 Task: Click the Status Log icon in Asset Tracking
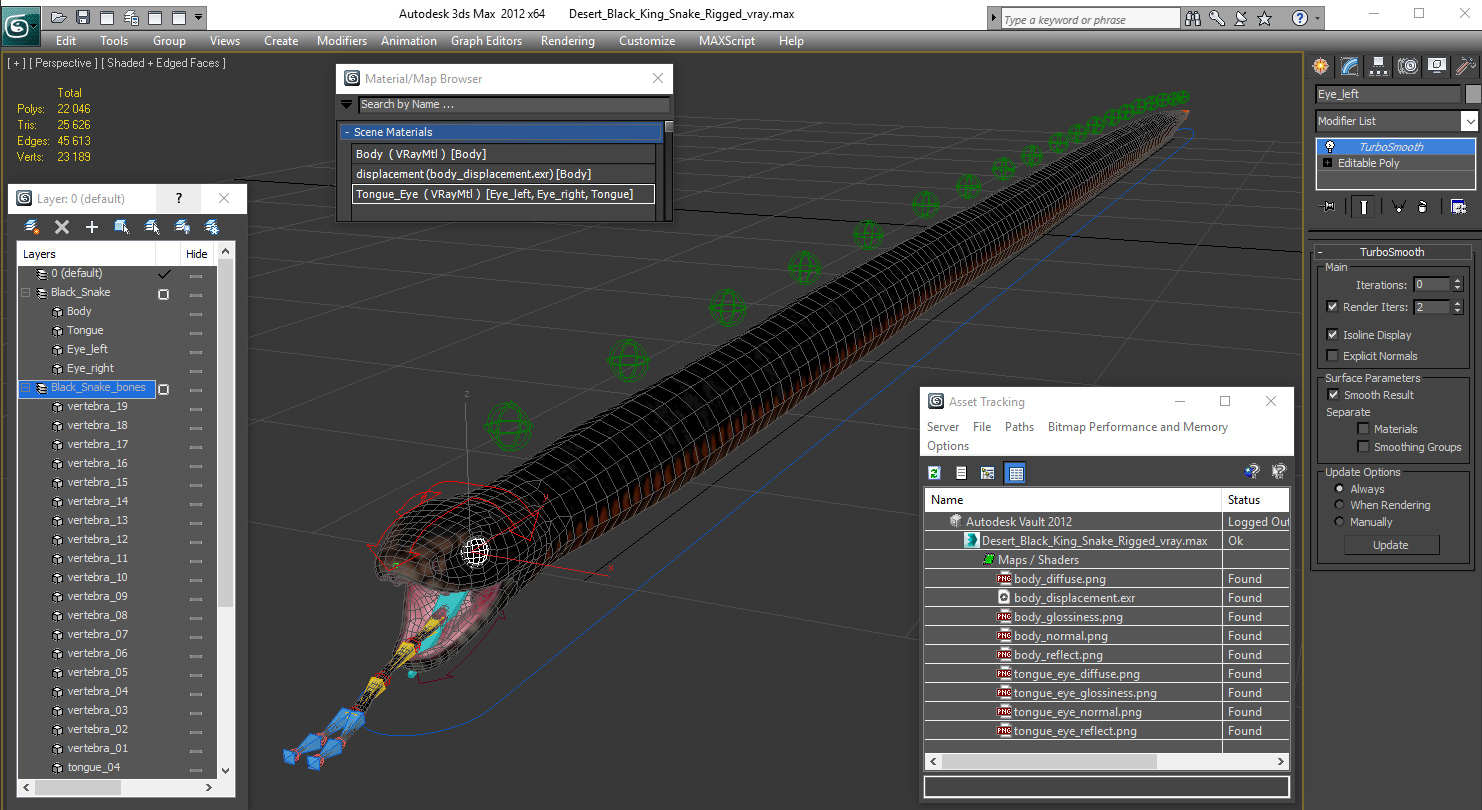[x=961, y=473]
